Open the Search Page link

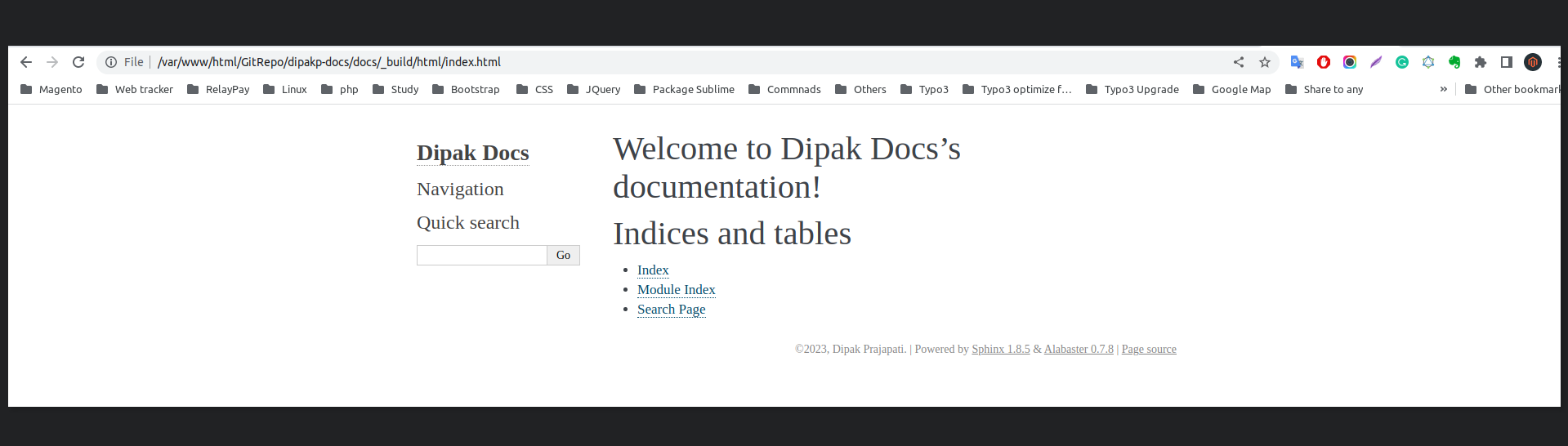click(672, 310)
